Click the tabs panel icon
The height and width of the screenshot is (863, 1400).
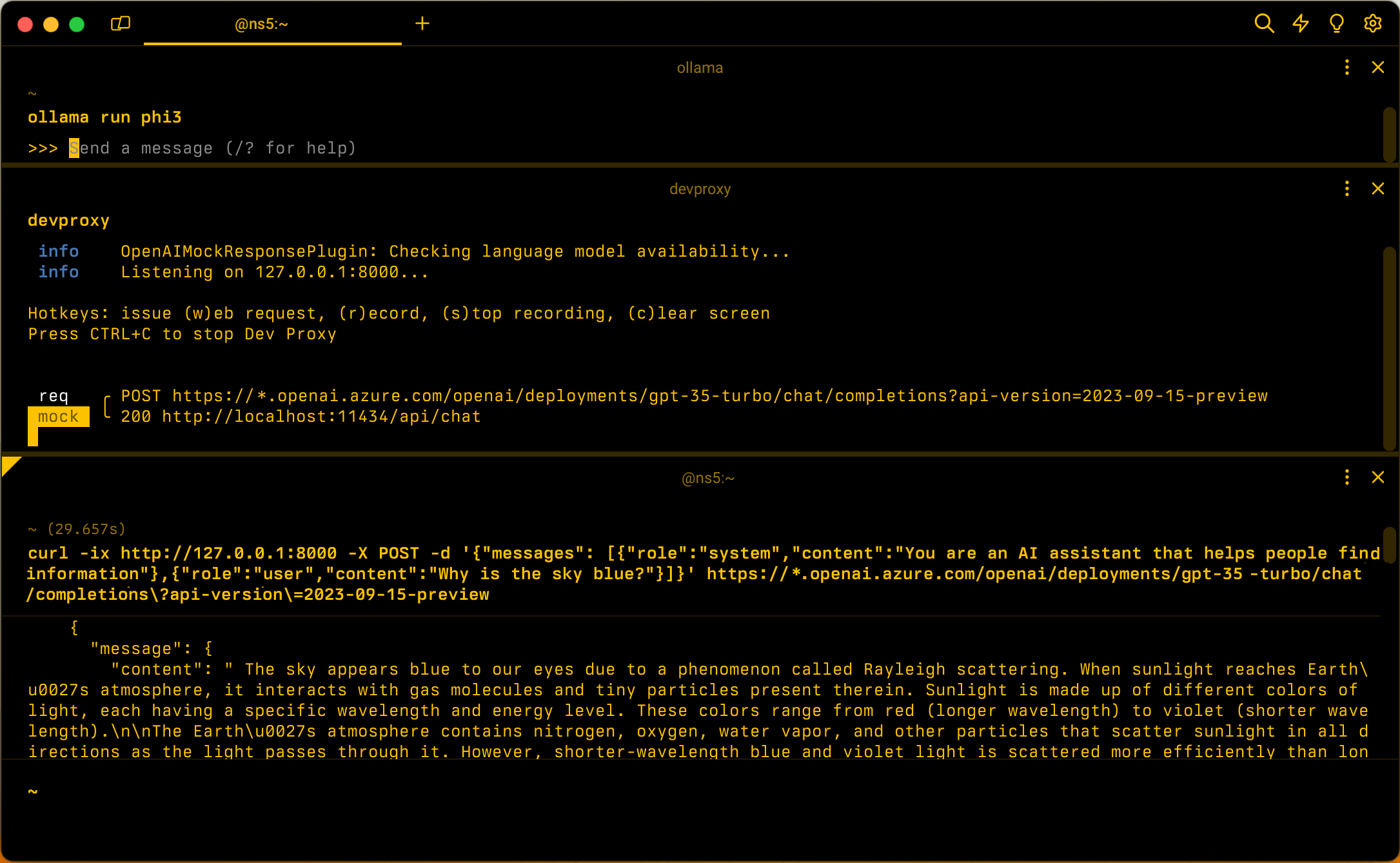pyautogui.click(x=121, y=24)
